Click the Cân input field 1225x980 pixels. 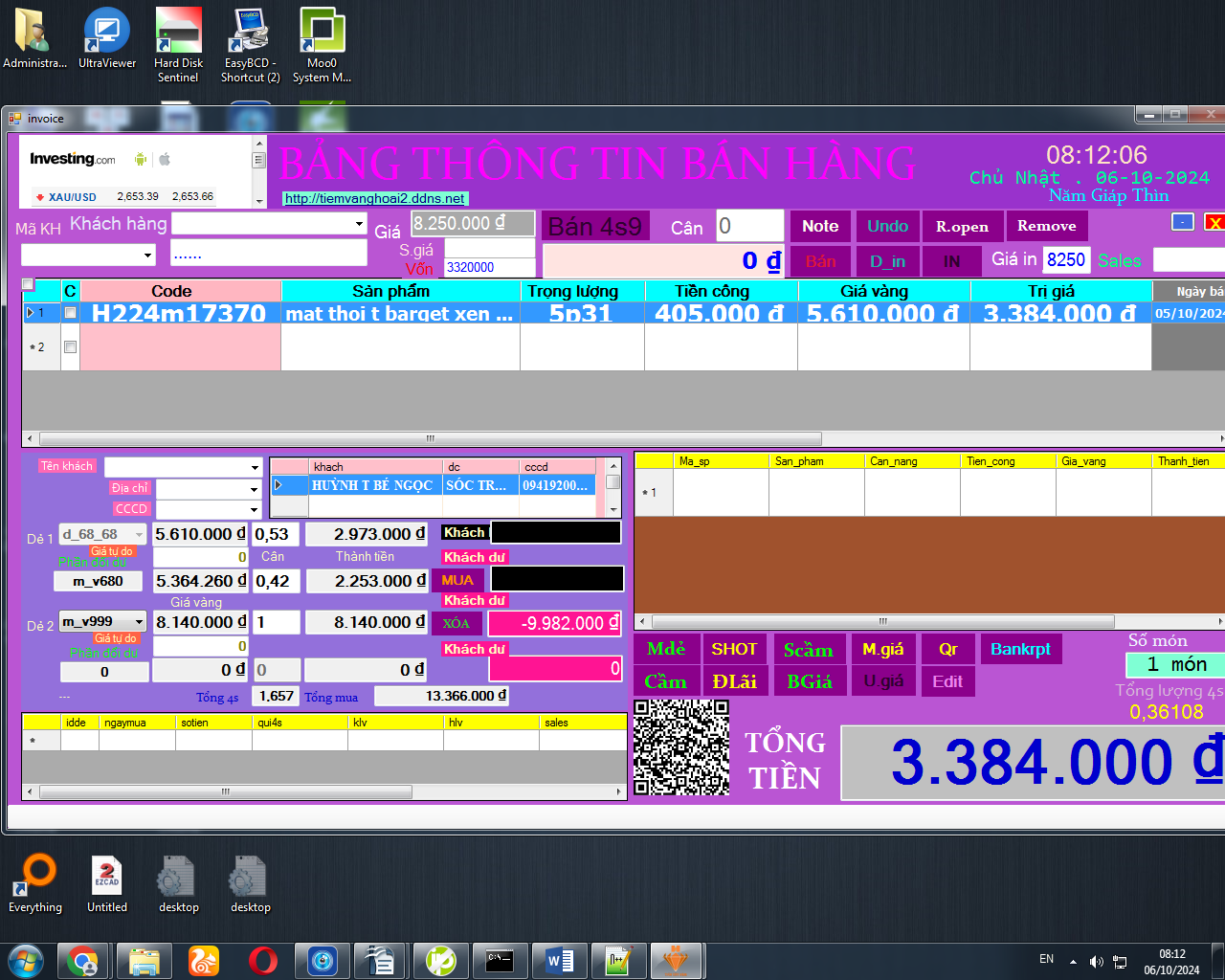[749, 226]
